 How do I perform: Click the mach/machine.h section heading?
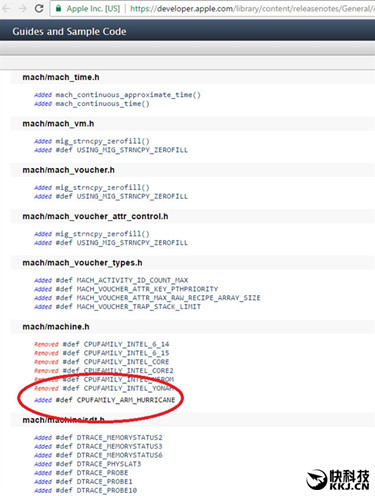tap(56, 327)
